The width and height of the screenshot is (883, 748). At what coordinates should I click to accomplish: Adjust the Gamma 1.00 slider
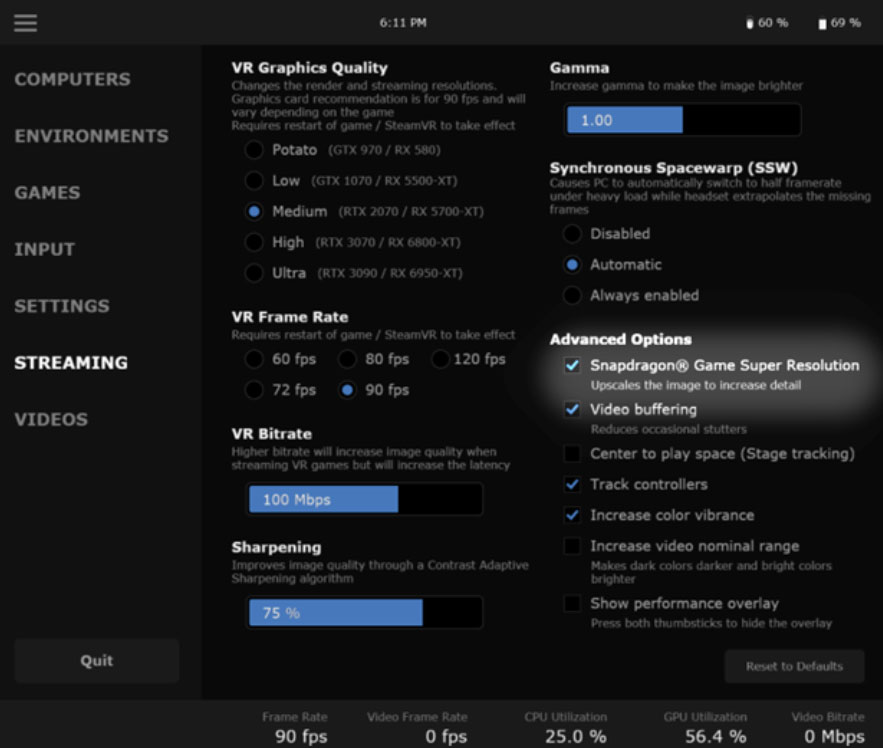[x=683, y=119]
